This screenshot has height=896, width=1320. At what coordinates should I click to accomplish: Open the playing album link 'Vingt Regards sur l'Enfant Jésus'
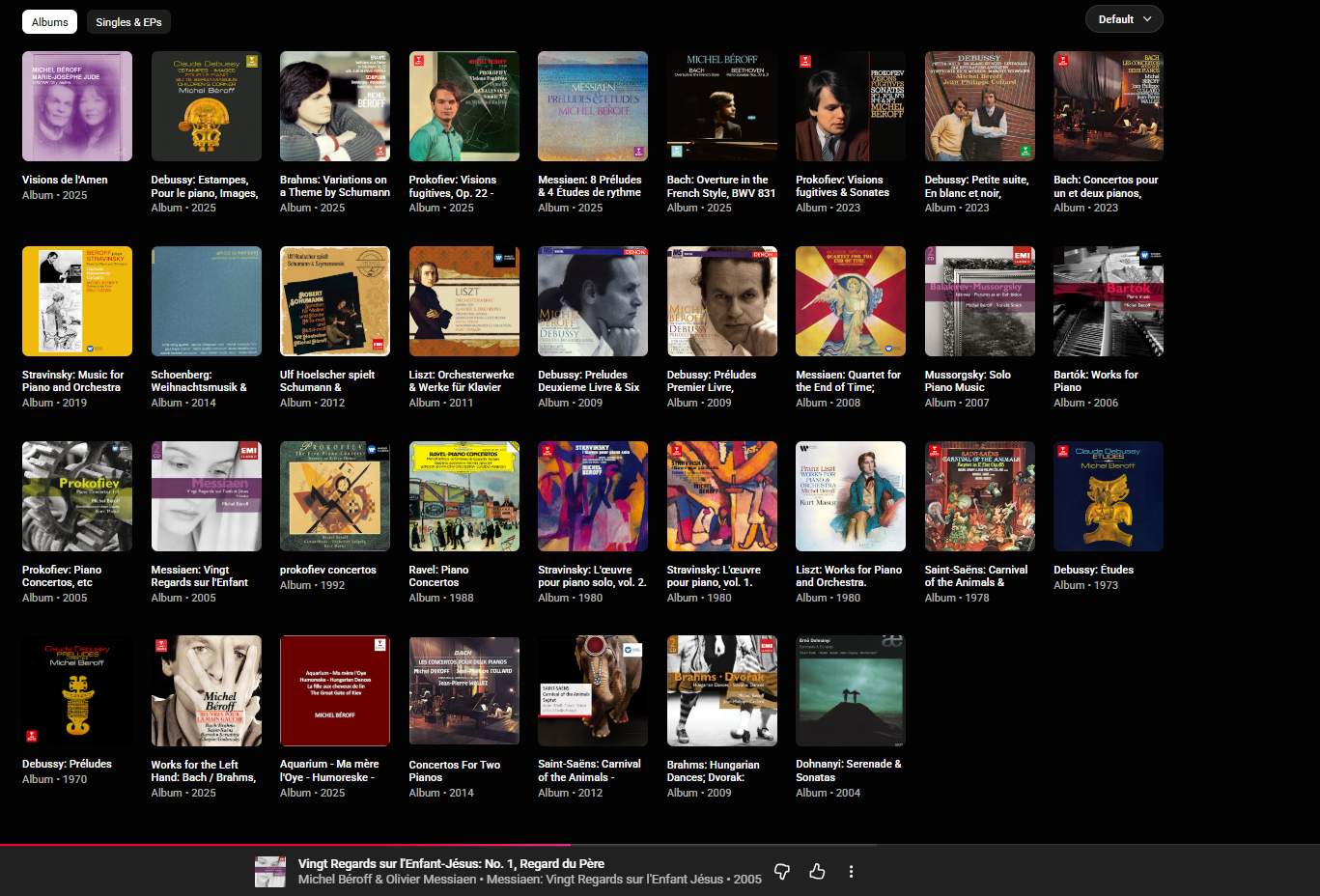point(604,880)
